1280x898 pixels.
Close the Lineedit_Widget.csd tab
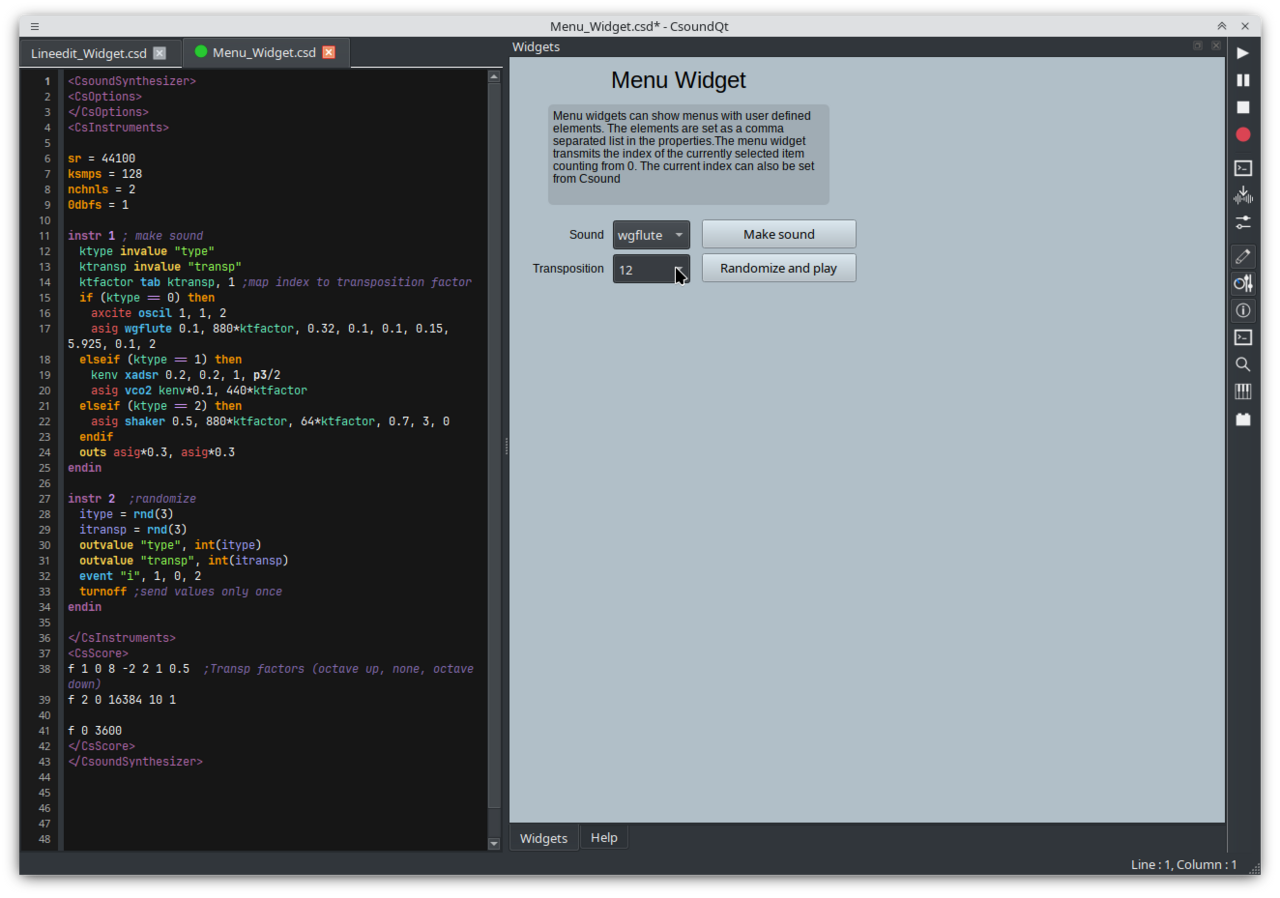(x=159, y=53)
